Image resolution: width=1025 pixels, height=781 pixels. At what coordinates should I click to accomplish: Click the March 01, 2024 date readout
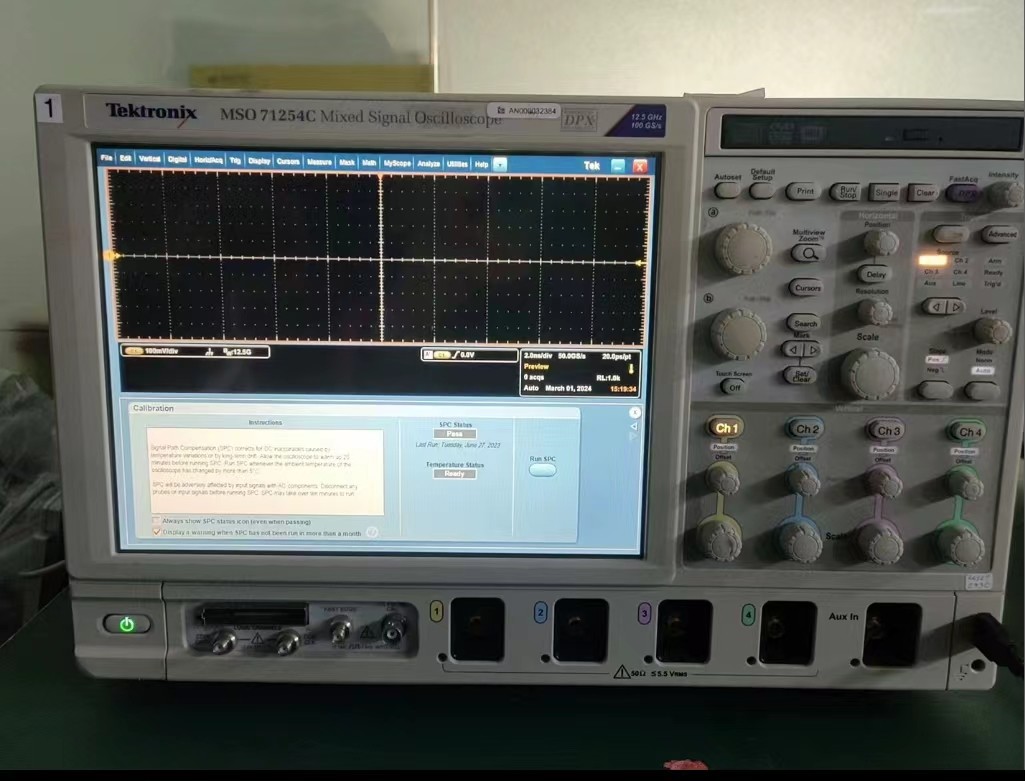pos(568,388)
